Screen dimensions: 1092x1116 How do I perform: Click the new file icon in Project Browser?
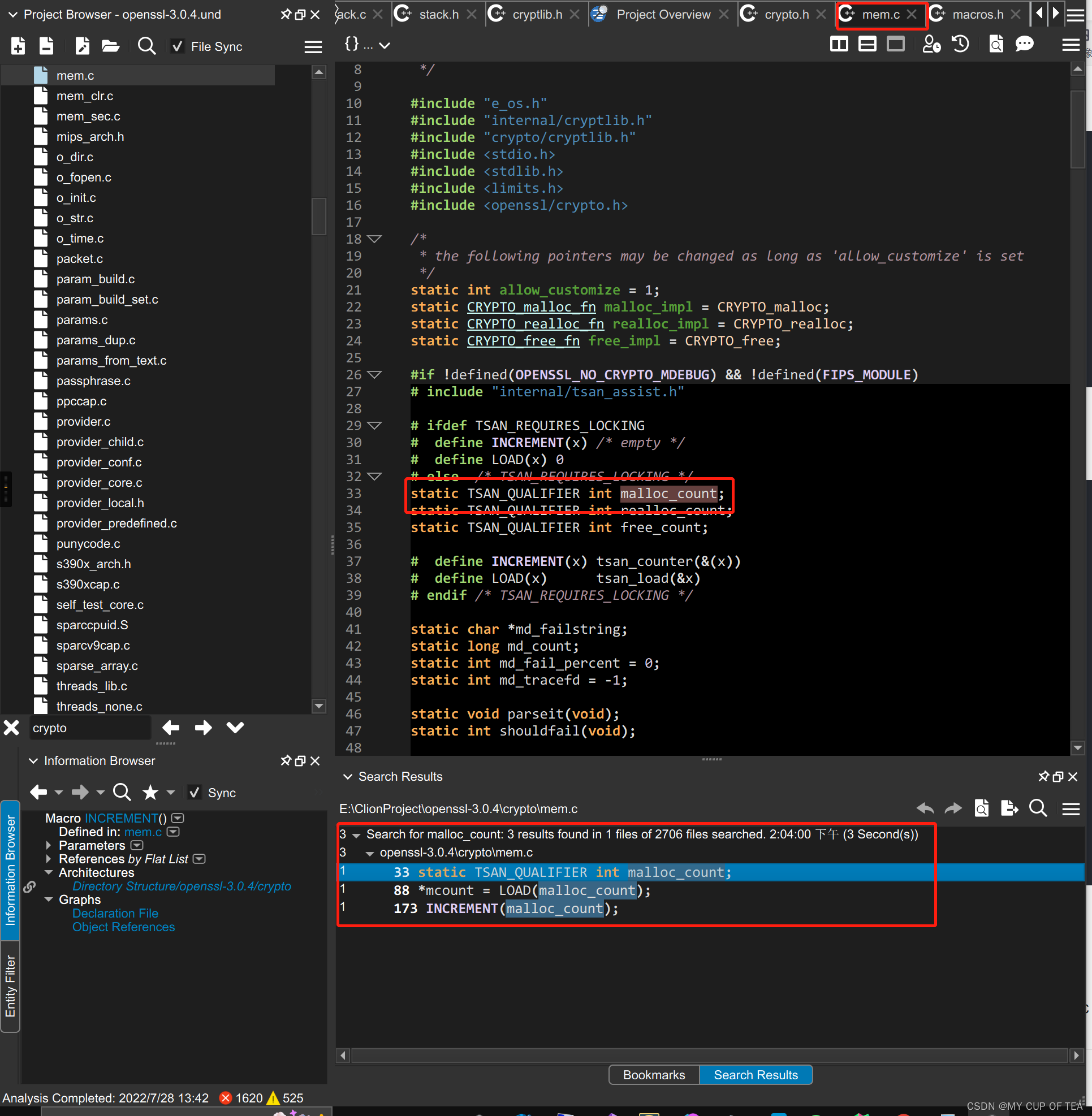click(18, 46)
